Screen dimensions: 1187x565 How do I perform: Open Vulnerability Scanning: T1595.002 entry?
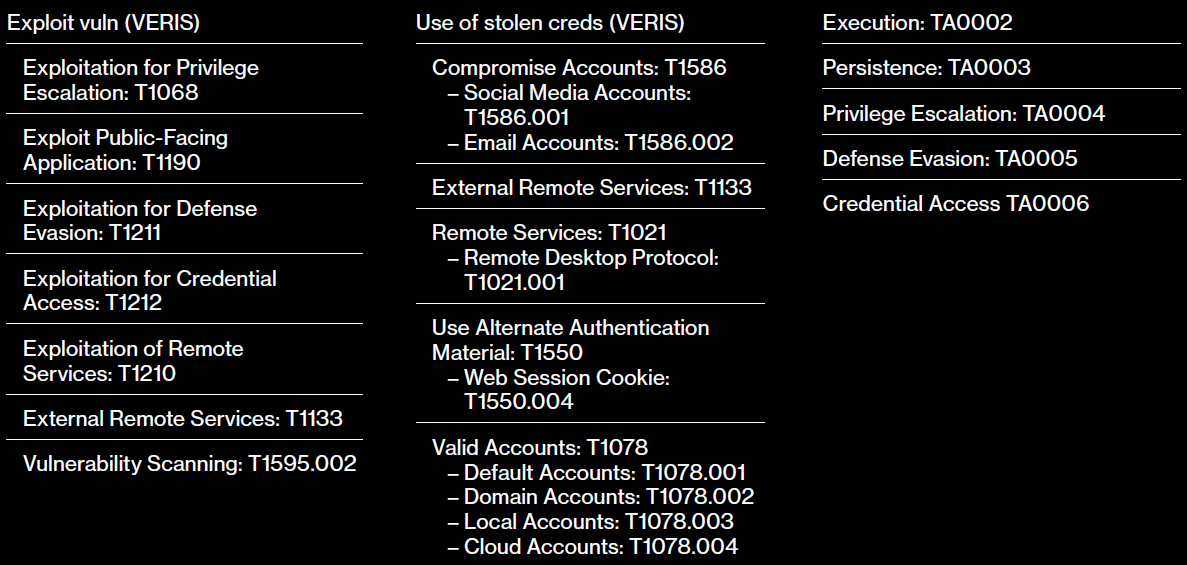(189, 464)
